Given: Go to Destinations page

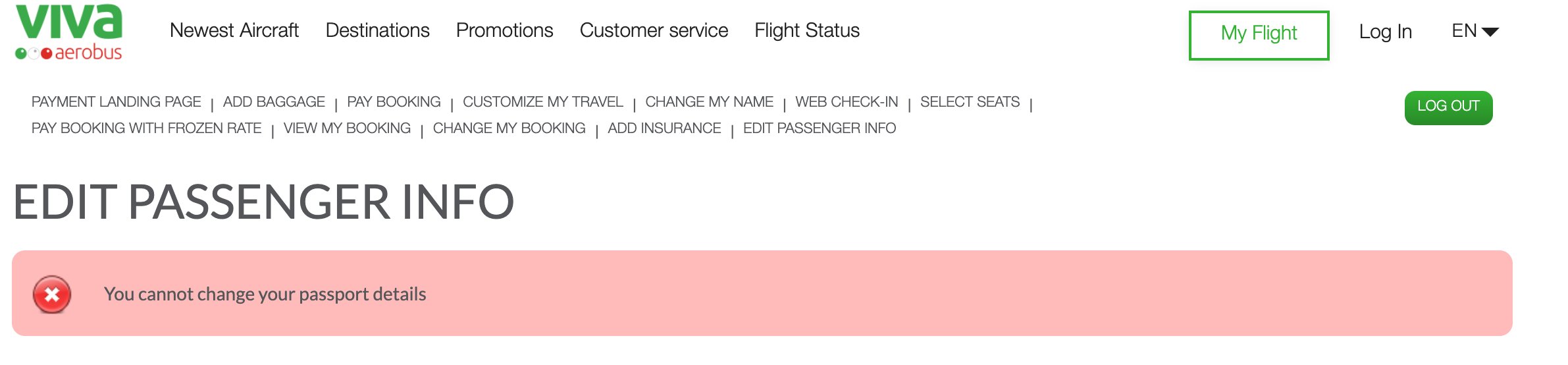Looking at the screenshot, I should coord(377,30).
